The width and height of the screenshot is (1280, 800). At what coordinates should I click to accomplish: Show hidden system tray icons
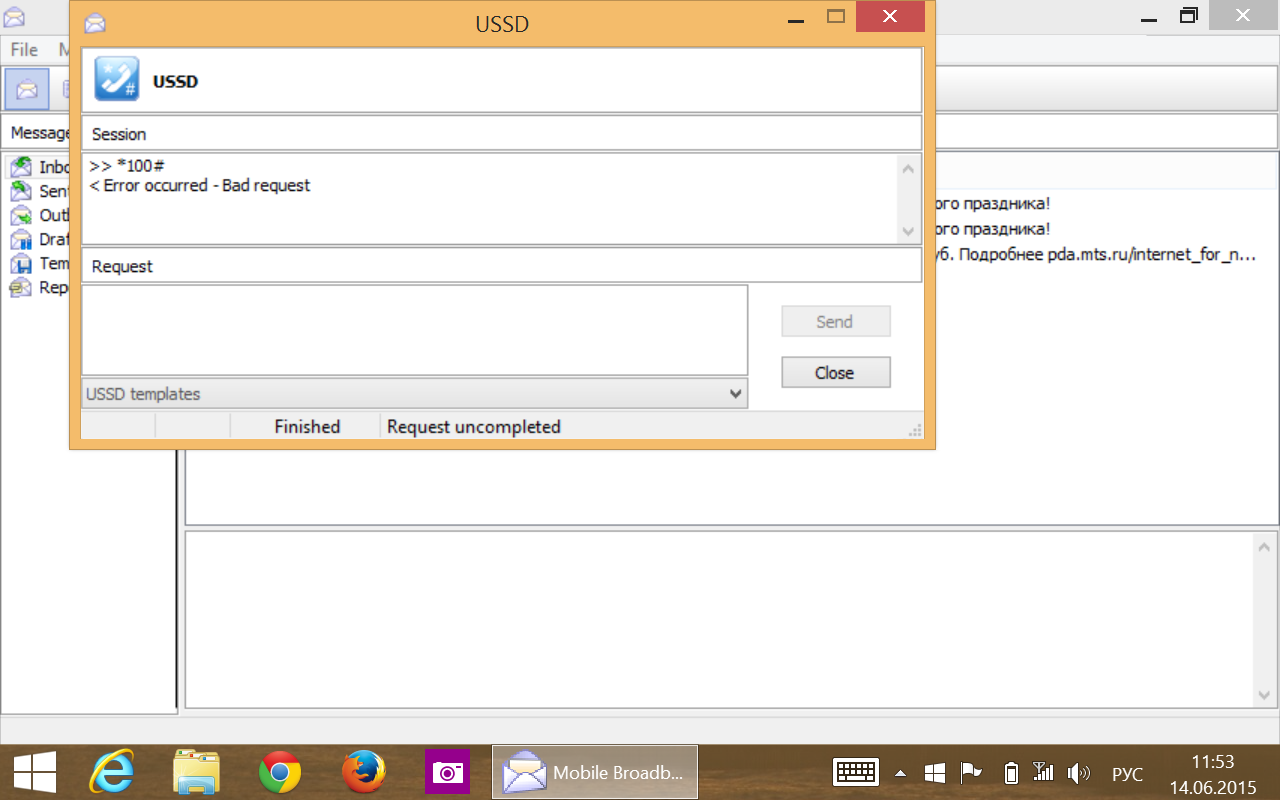click(x=900, y=773)
